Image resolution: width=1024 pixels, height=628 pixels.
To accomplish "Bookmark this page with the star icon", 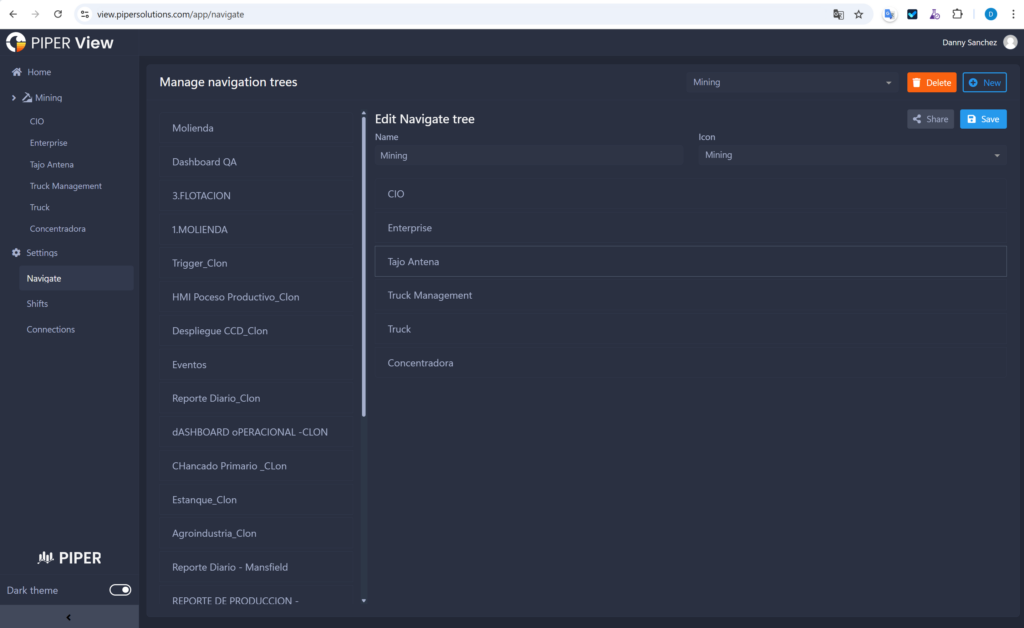I will pos(858,15).
